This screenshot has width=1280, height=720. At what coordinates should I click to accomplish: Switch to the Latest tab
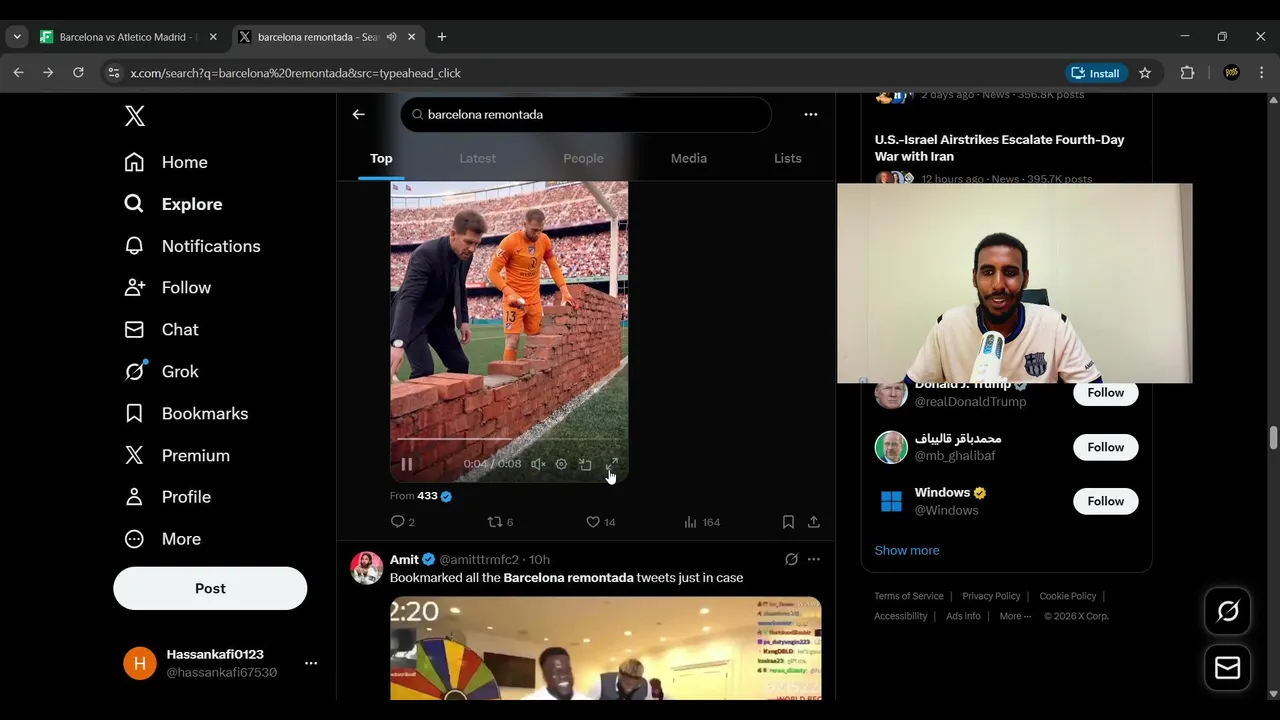coord(477,158)
